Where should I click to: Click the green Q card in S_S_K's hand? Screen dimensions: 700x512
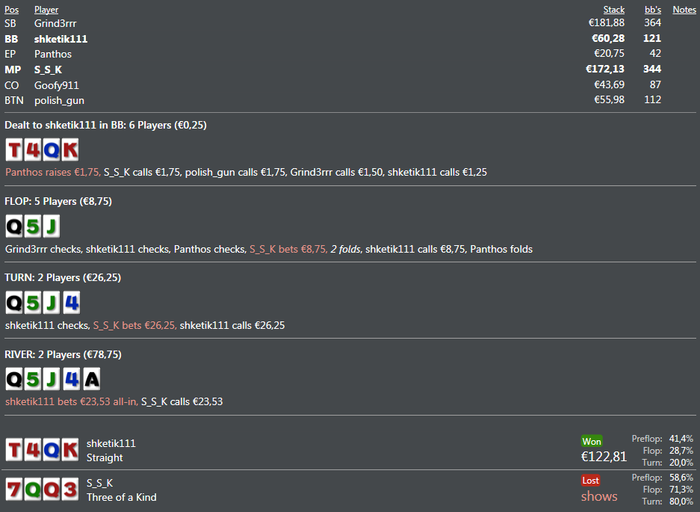tap(33, 489)
